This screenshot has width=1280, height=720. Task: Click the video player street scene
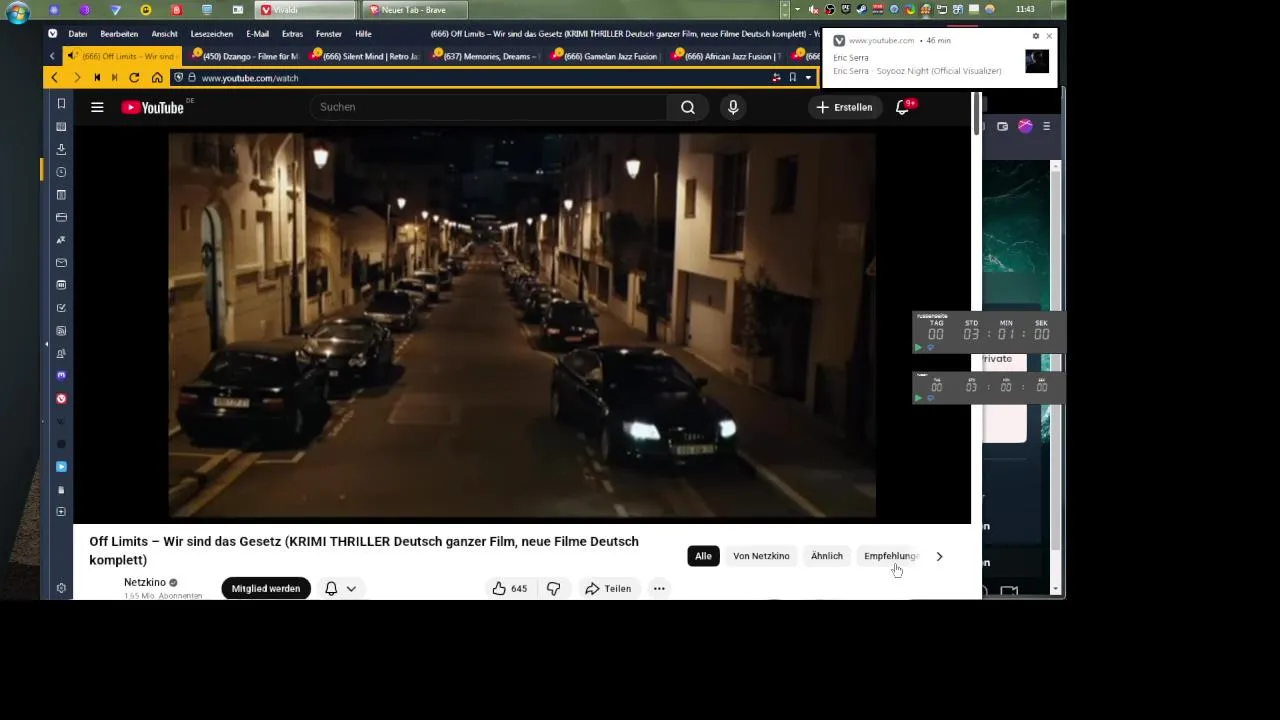coord(522,325)
